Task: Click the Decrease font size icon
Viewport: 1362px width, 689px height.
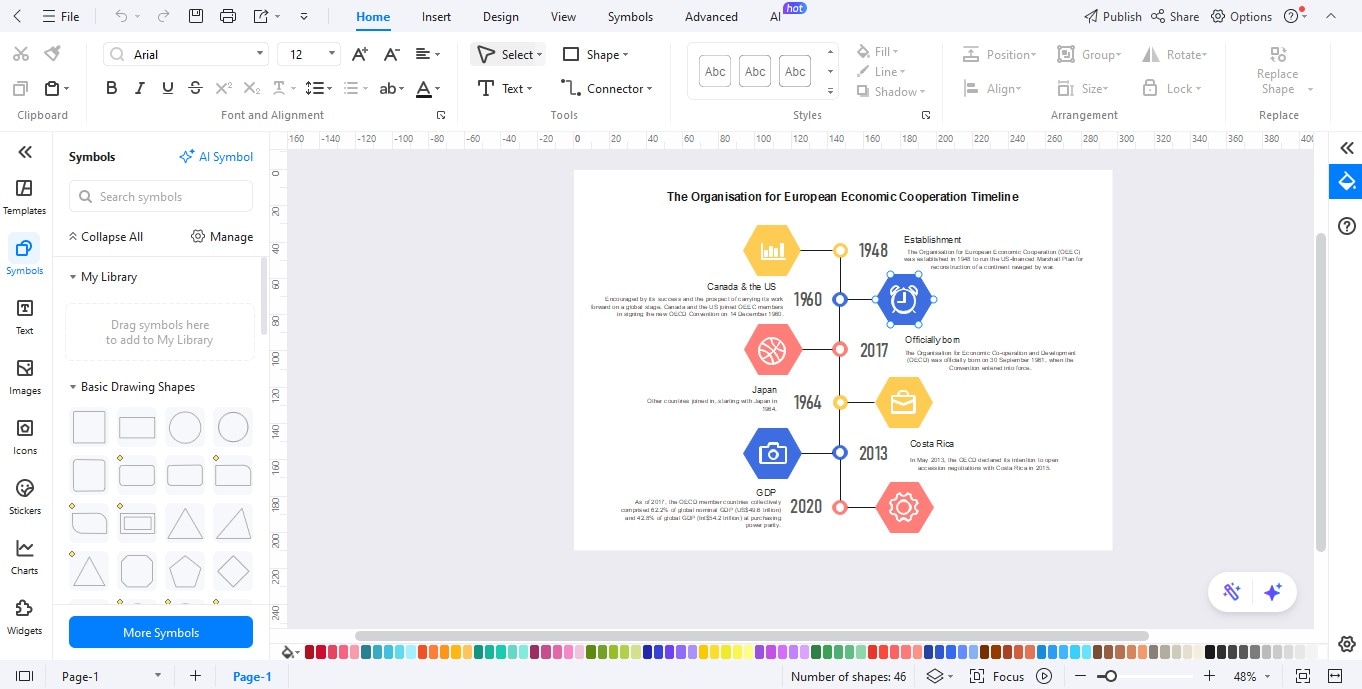Action: coord(391,54)
